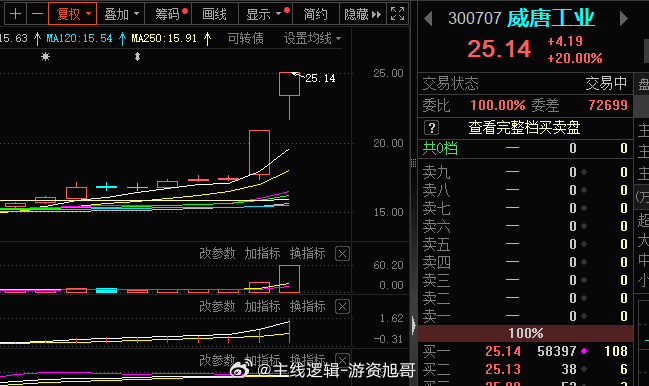This screenshot has width=649, height=386.
Task: Click 加指标 in the volume indicator panel
Action: [x=262, y=253]
